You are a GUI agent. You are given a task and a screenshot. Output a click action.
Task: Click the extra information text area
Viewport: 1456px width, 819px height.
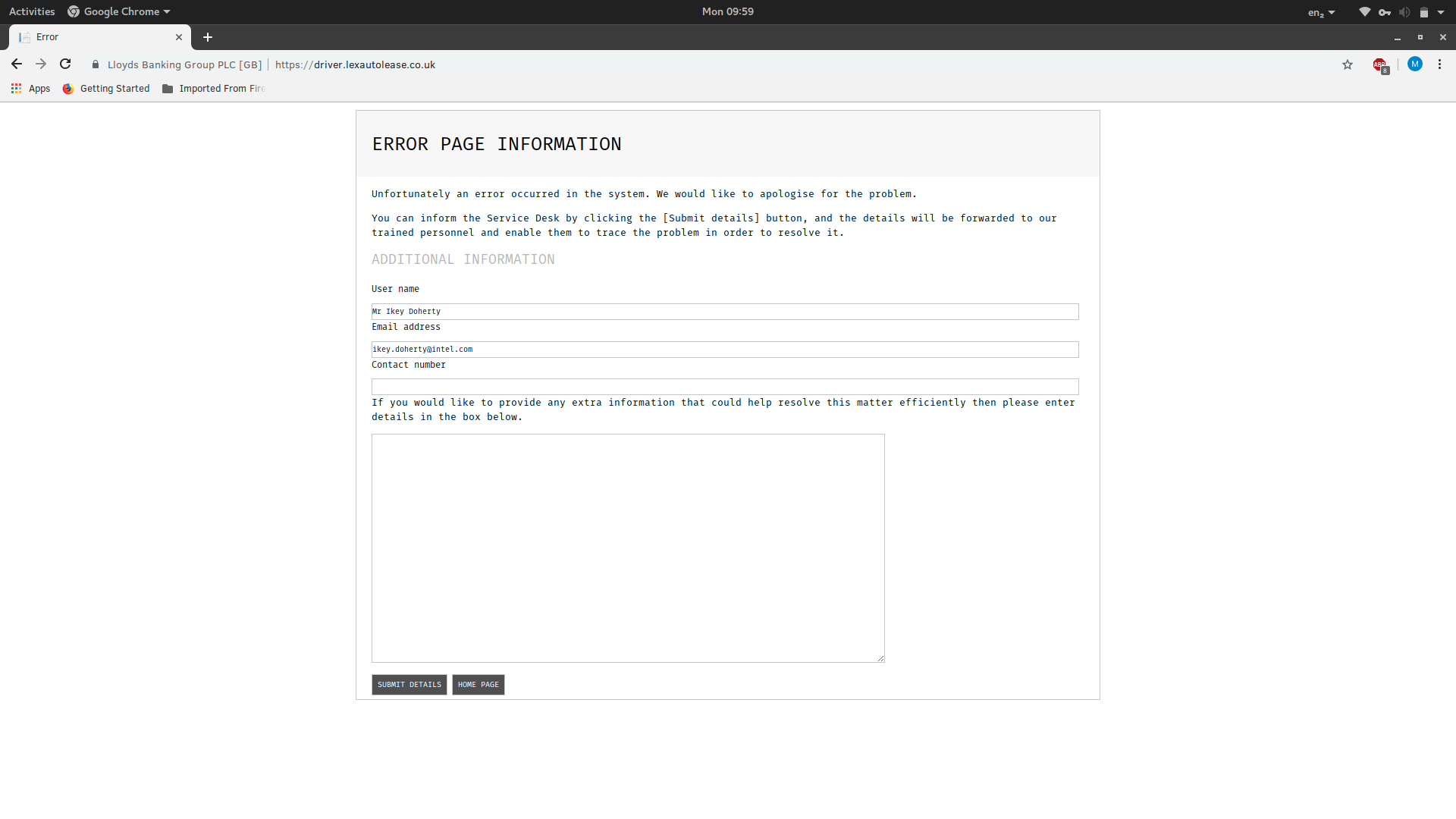(x=628, y=548)
